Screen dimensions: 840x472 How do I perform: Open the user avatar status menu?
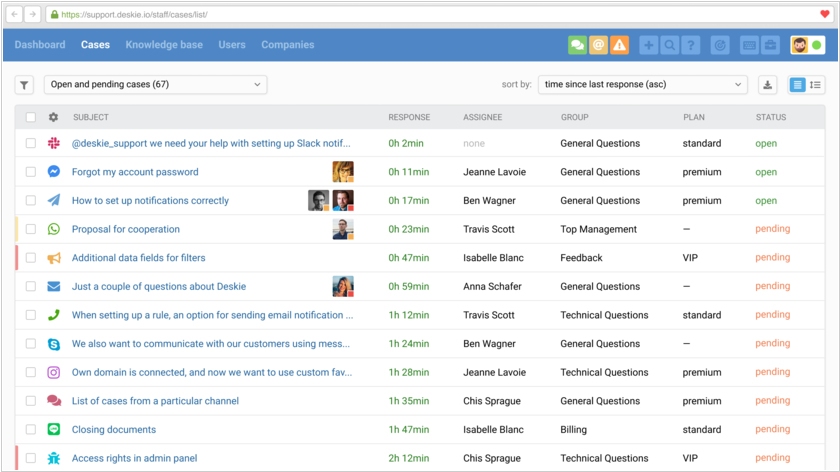(807, 45)
